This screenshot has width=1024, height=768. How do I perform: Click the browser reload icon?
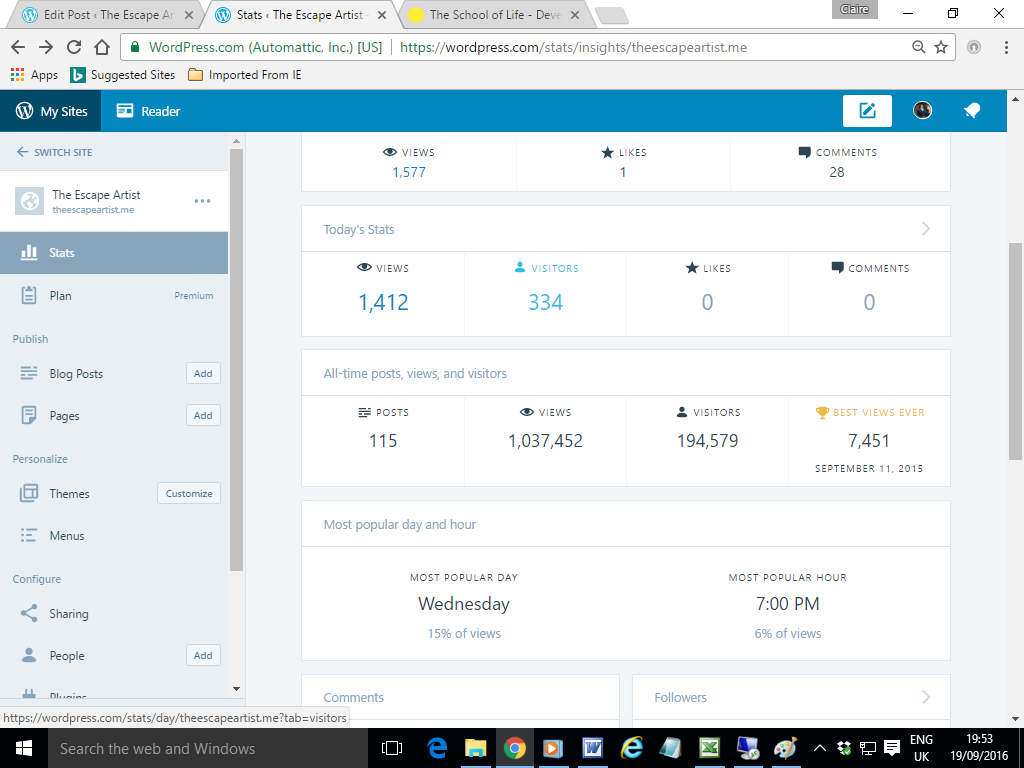click(73, 47)
